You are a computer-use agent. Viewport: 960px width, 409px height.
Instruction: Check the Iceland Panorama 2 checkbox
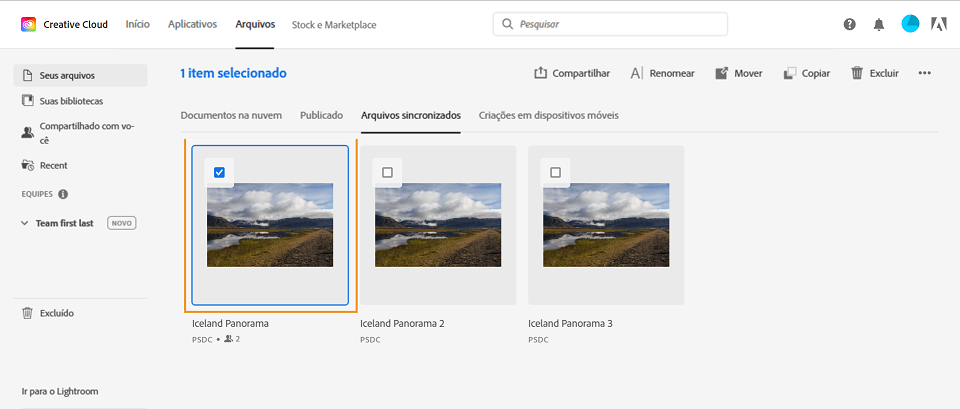[x=388, y=172]
